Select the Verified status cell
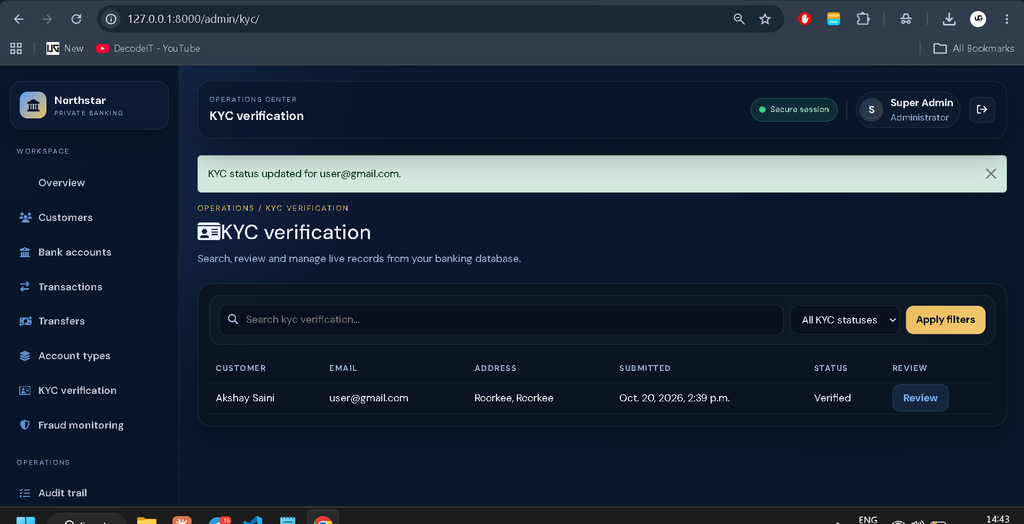The width and height of the screenshot is (1024, 524). pos(832,398)
